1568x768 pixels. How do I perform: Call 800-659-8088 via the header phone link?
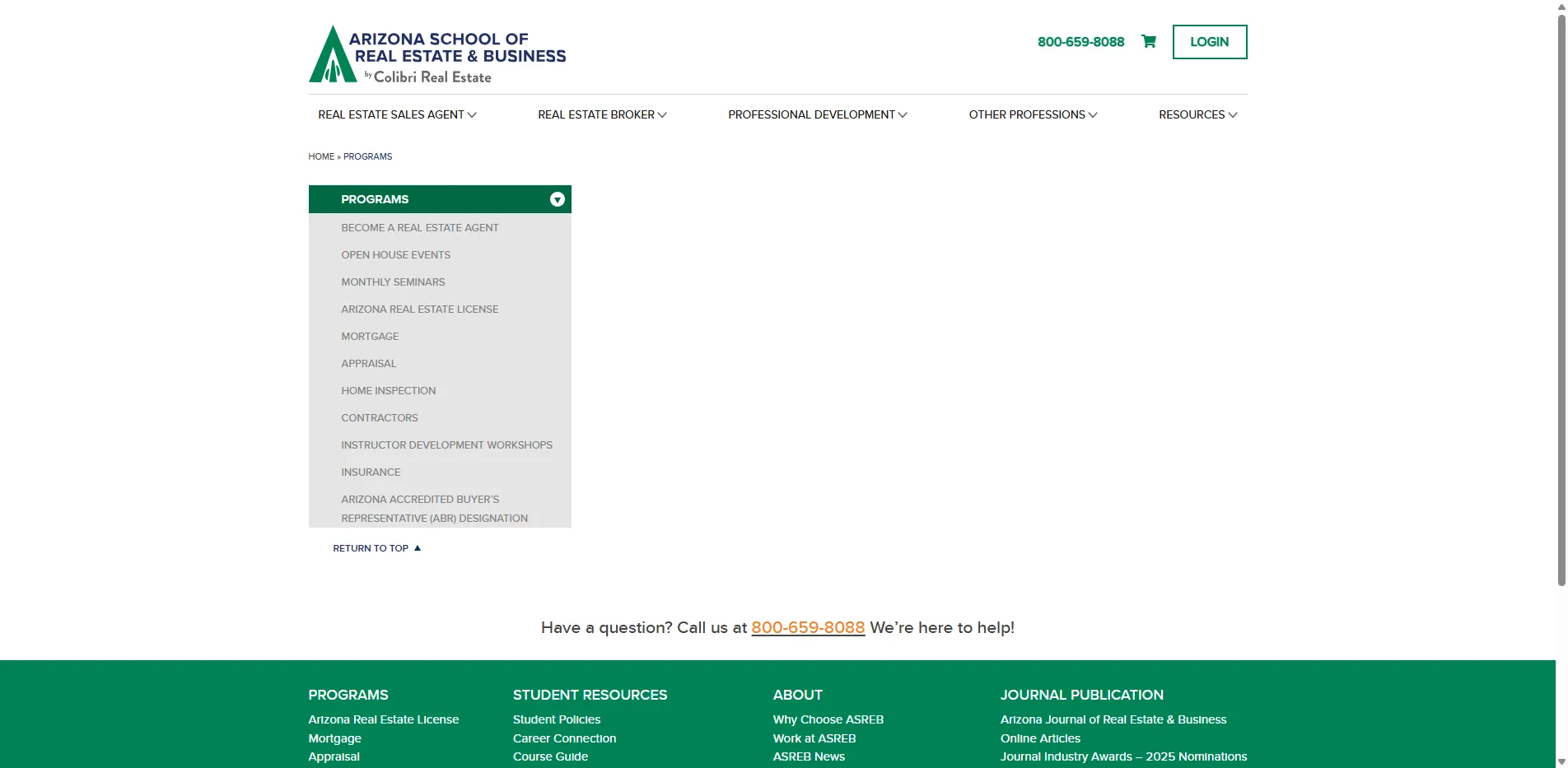[x=1080, y=41]
